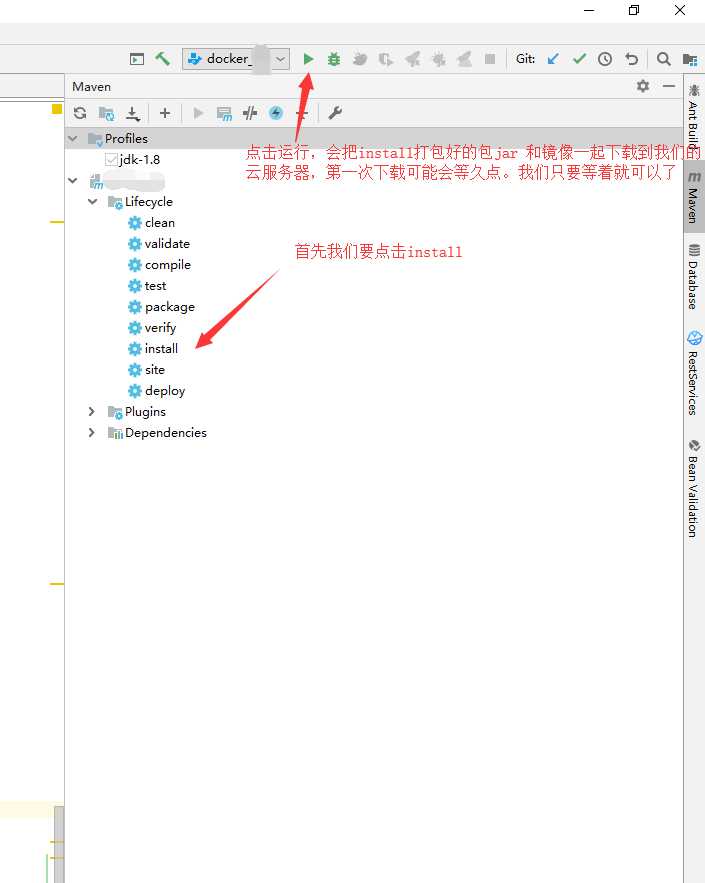Open Search Everywhere magnifier icon
This screenshot has width=705, height=883.
click(x=664, y=59)
